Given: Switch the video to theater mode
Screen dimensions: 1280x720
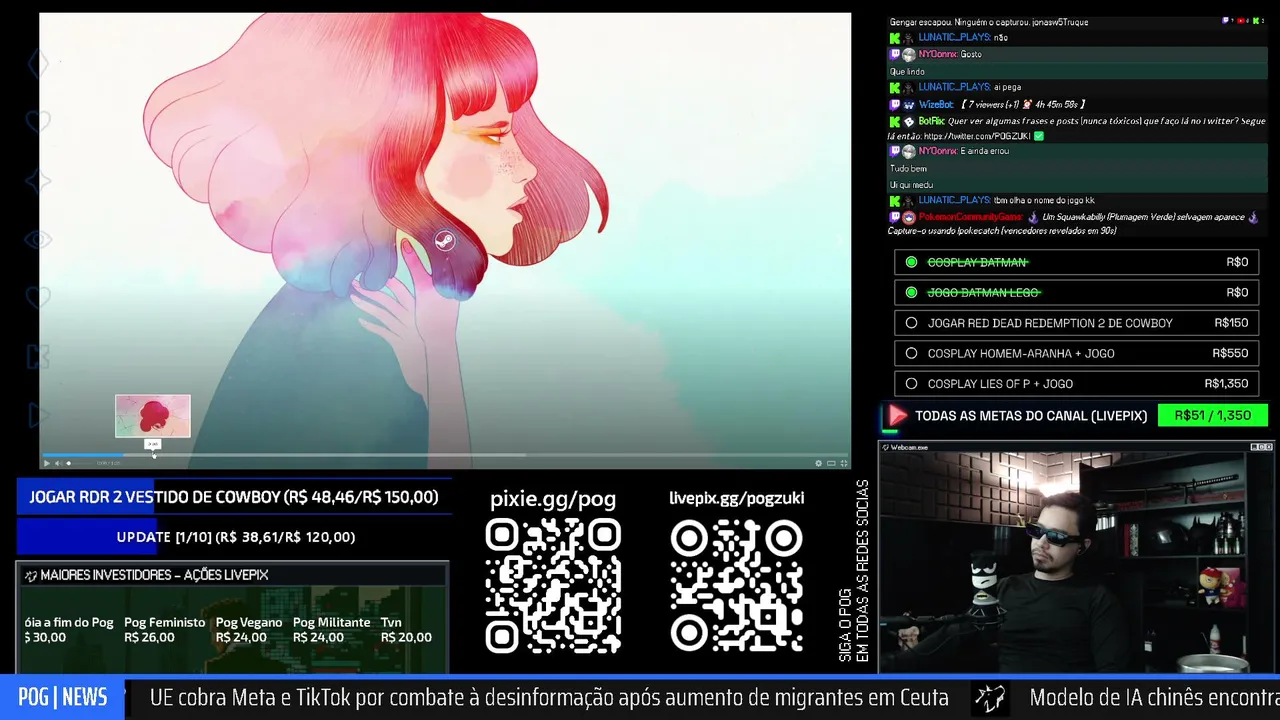Looking at the screenshot, I should click(x=831, y=463).
